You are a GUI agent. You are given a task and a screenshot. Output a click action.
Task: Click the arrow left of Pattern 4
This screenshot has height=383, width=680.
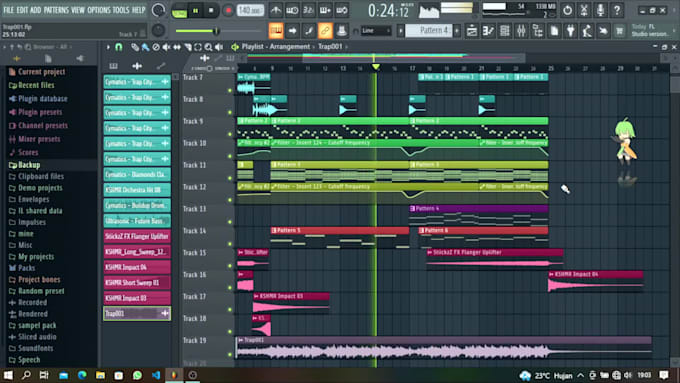400,30
